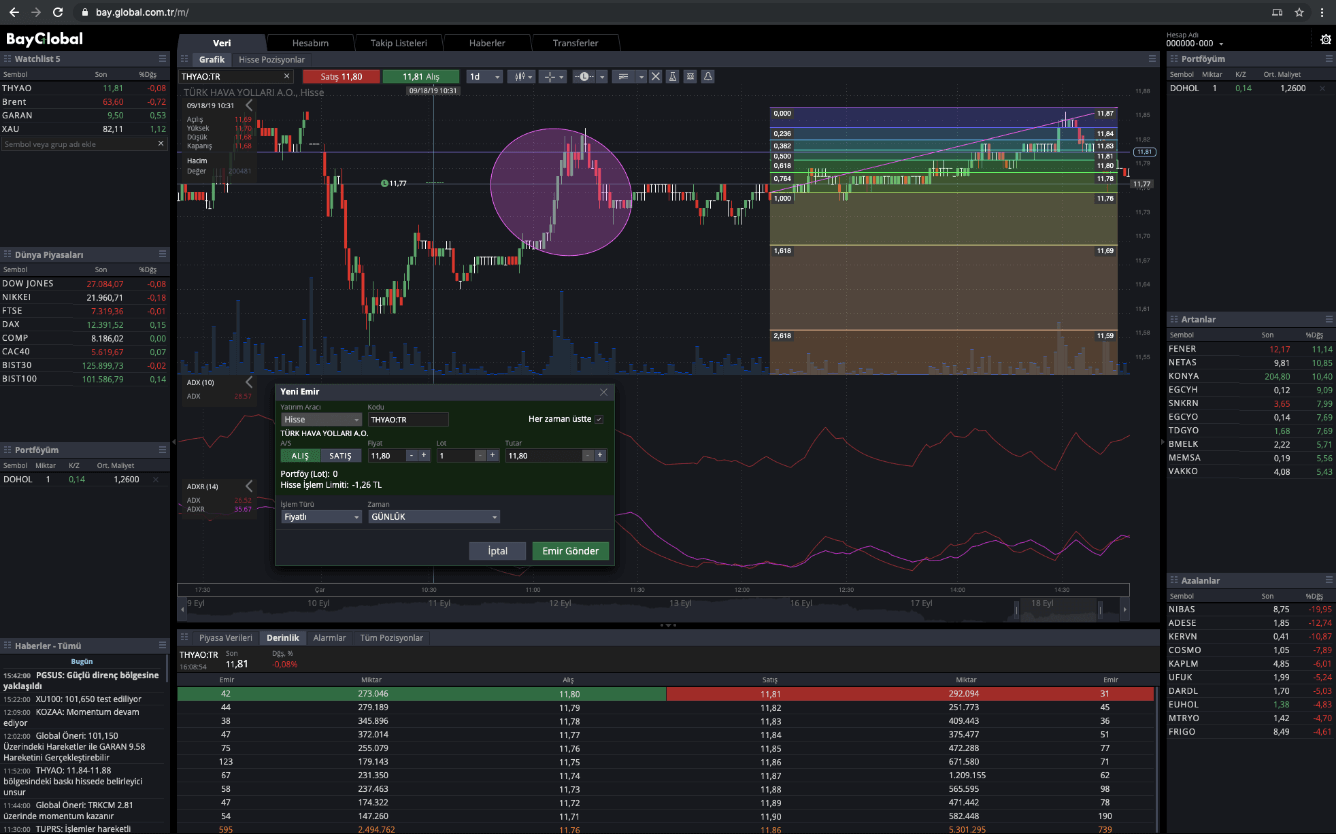Open the left Portföyüm panel menu icon
Viewport: 1336px width, 834px height.
162,450
